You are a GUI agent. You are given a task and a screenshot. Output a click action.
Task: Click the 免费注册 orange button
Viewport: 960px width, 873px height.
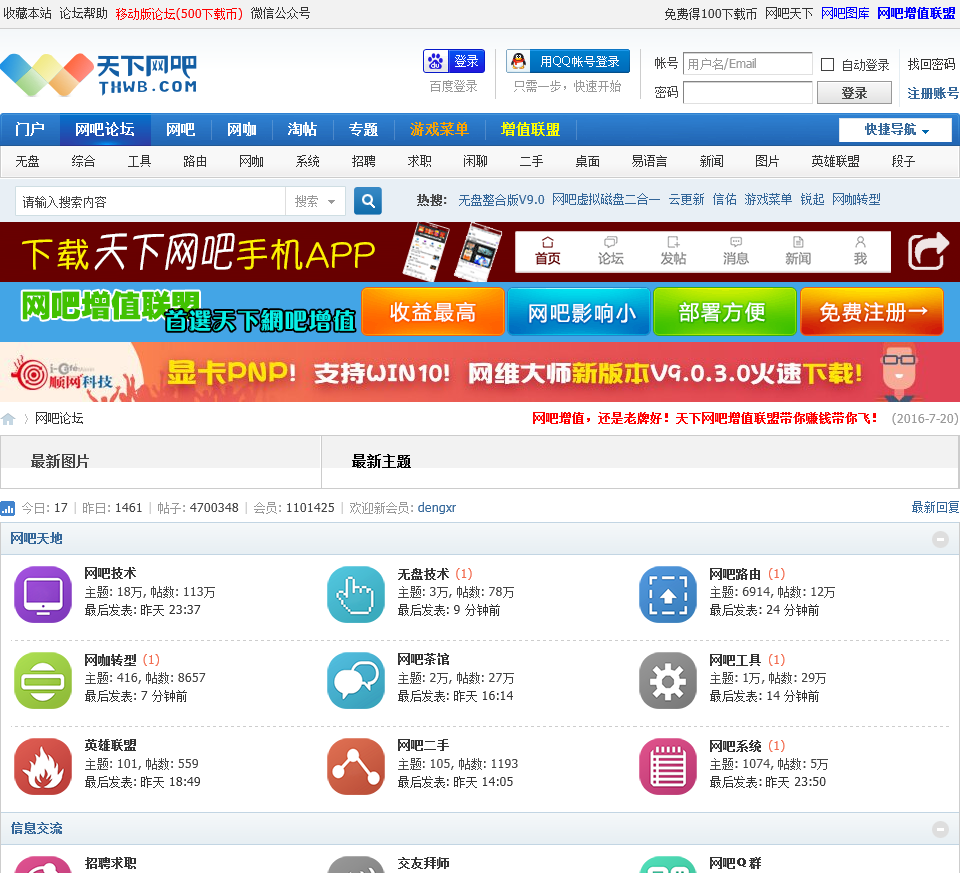(x=872, y=312)
